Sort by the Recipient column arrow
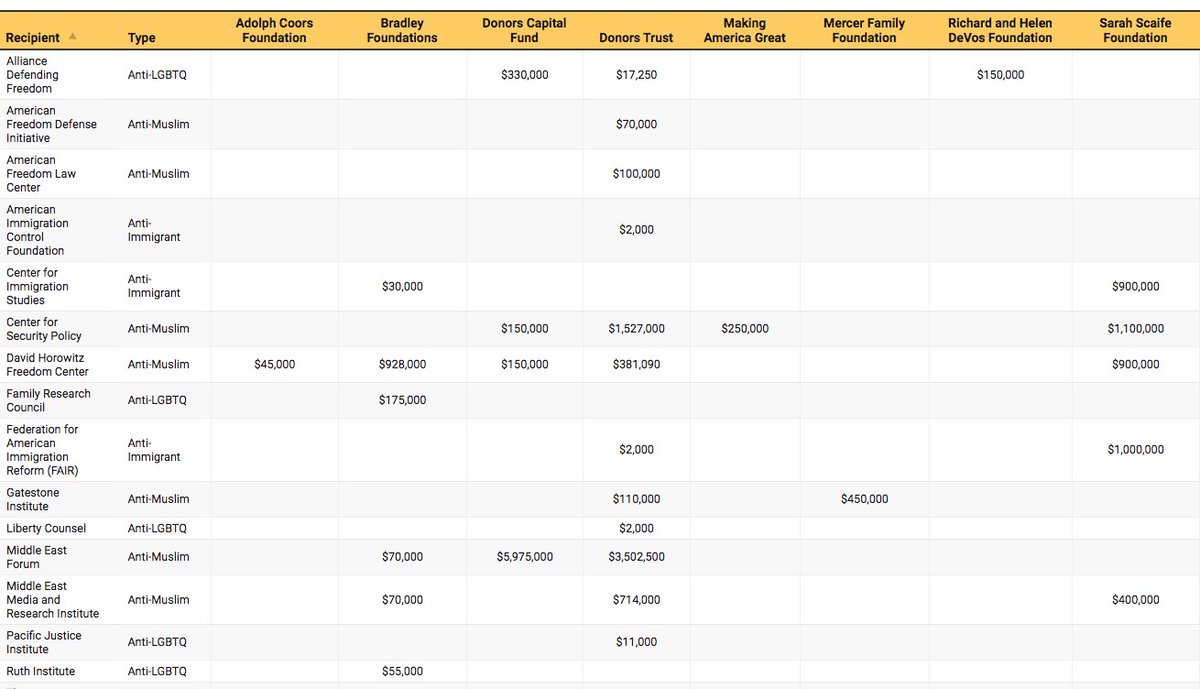 72,38
